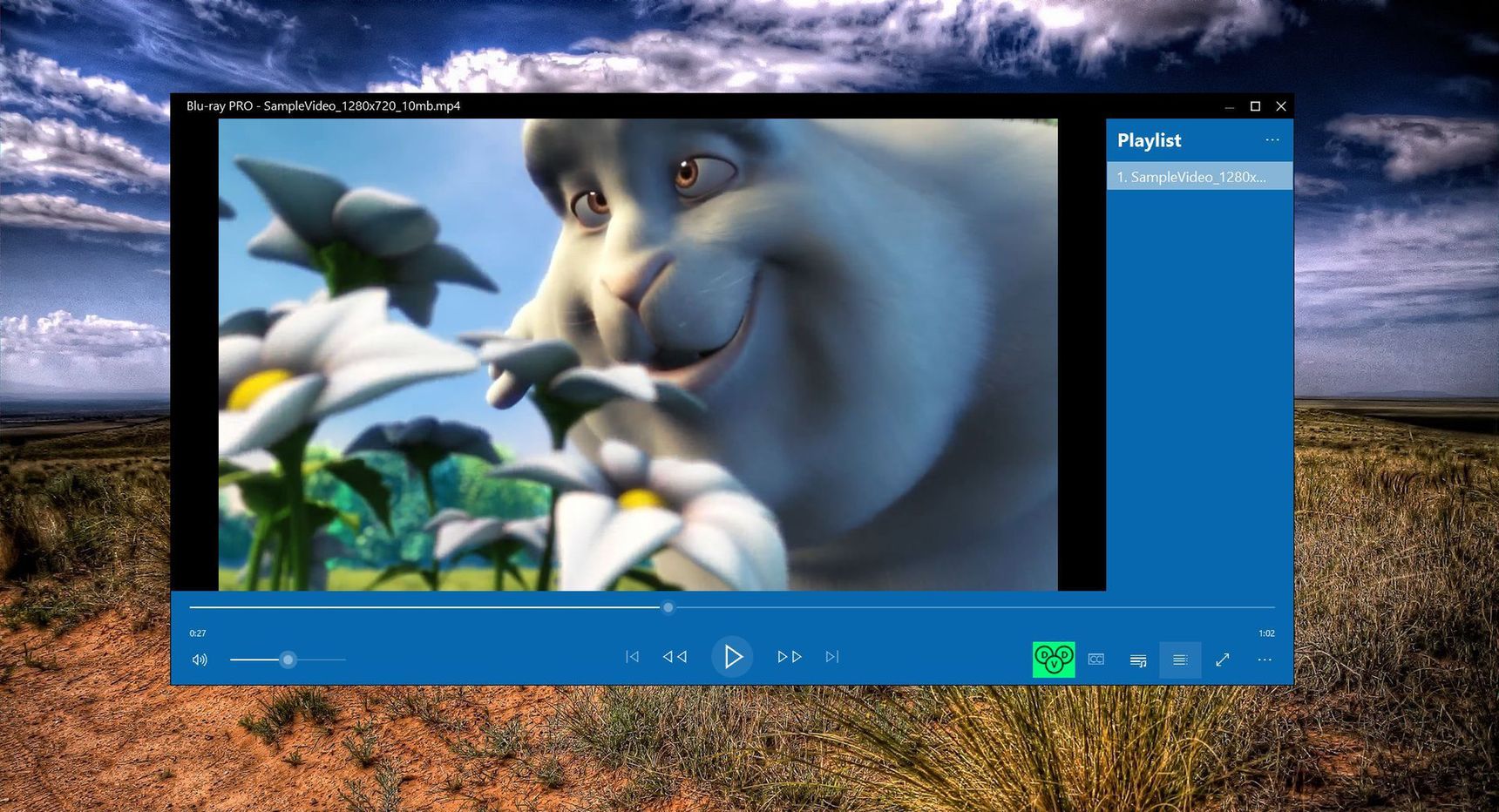This screenshot has width=1499, height=812.
Task: Click the total duration 1:02
Action: [x=1266, y=633]
